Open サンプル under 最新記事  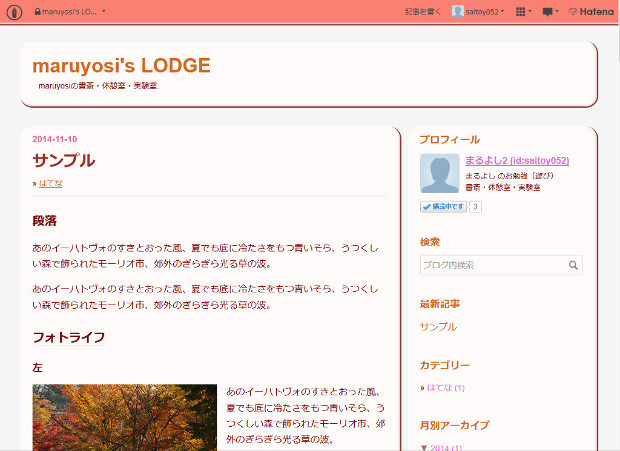438,327
